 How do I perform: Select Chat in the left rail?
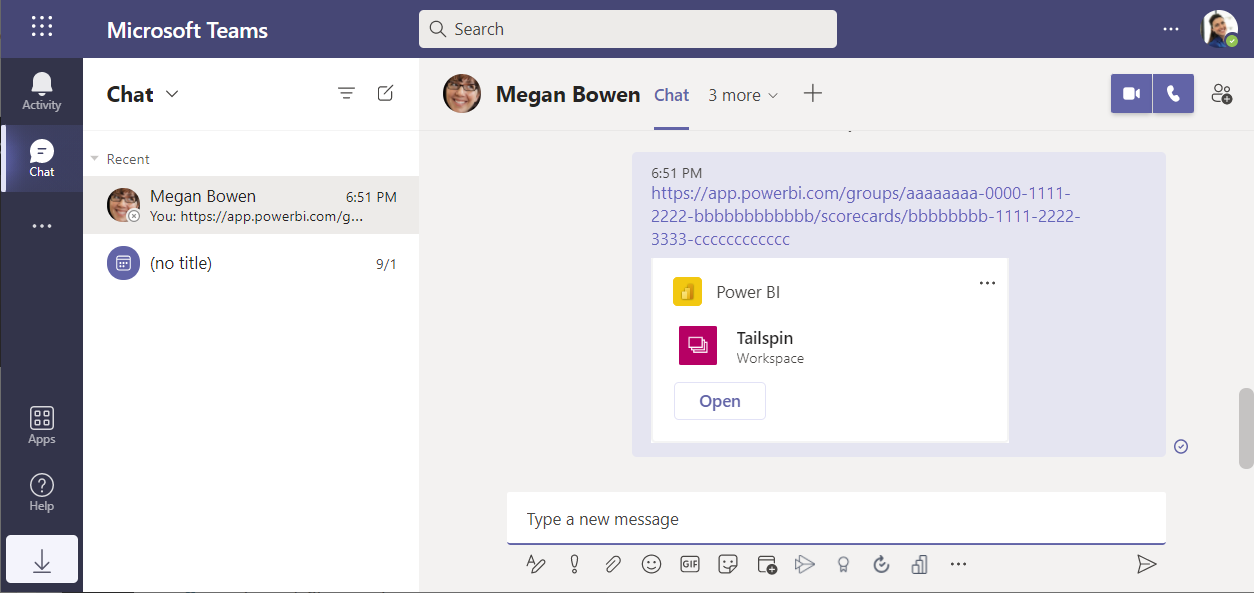[x=42, y=158]
